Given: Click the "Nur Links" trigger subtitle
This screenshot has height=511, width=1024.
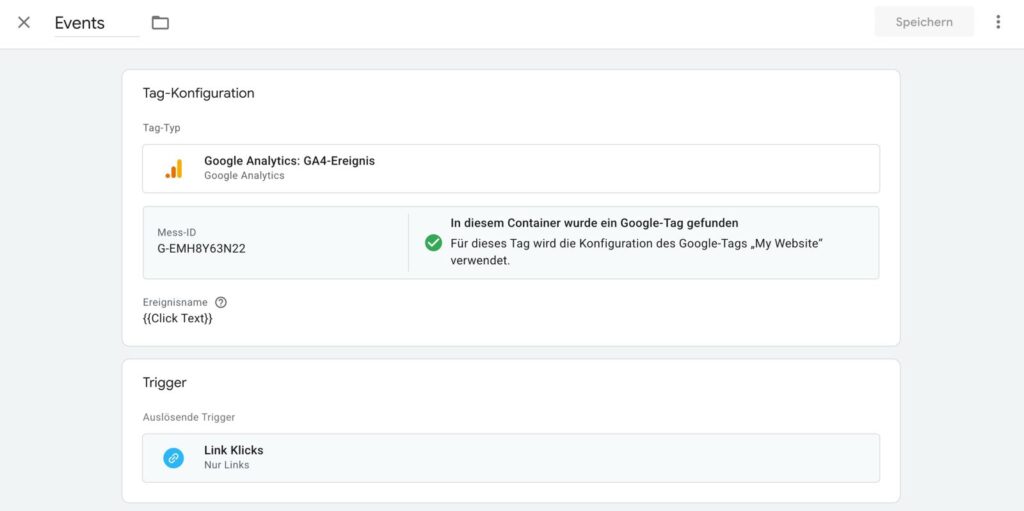Looking at the screenshot, I should pyautogui.click(x=227, y=465).
